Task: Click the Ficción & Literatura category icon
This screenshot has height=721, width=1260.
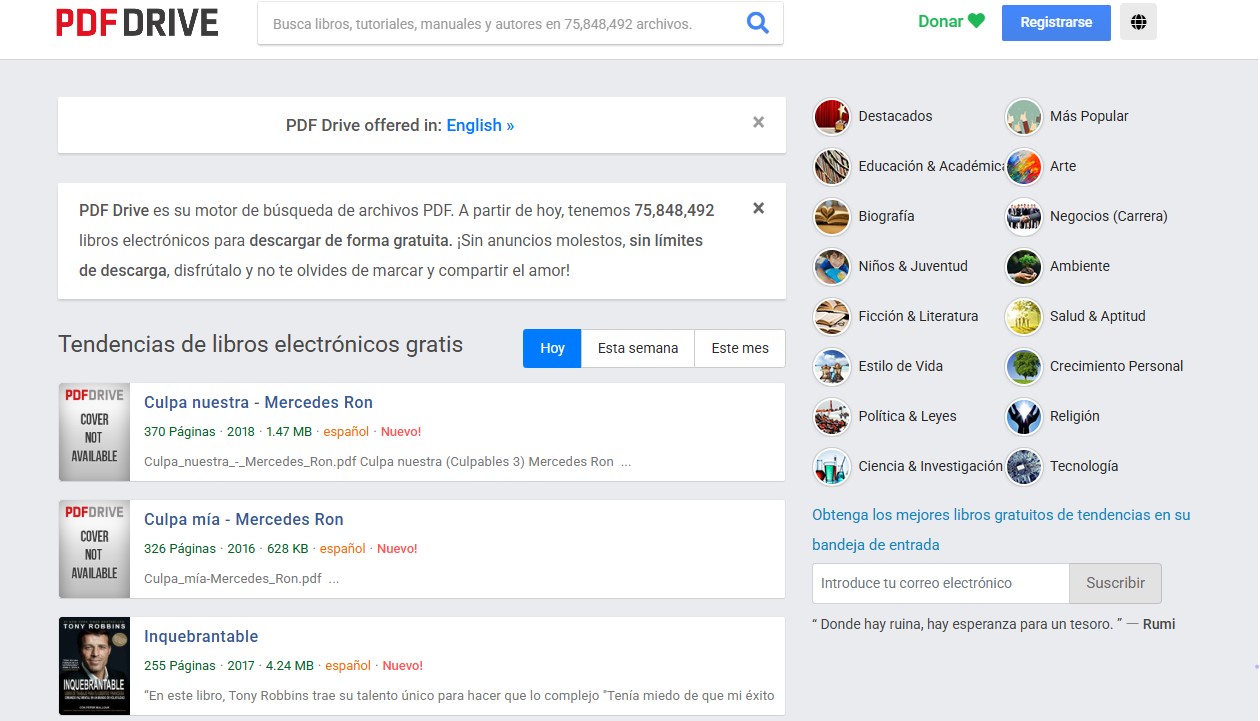Action: (x=832, y=317)
